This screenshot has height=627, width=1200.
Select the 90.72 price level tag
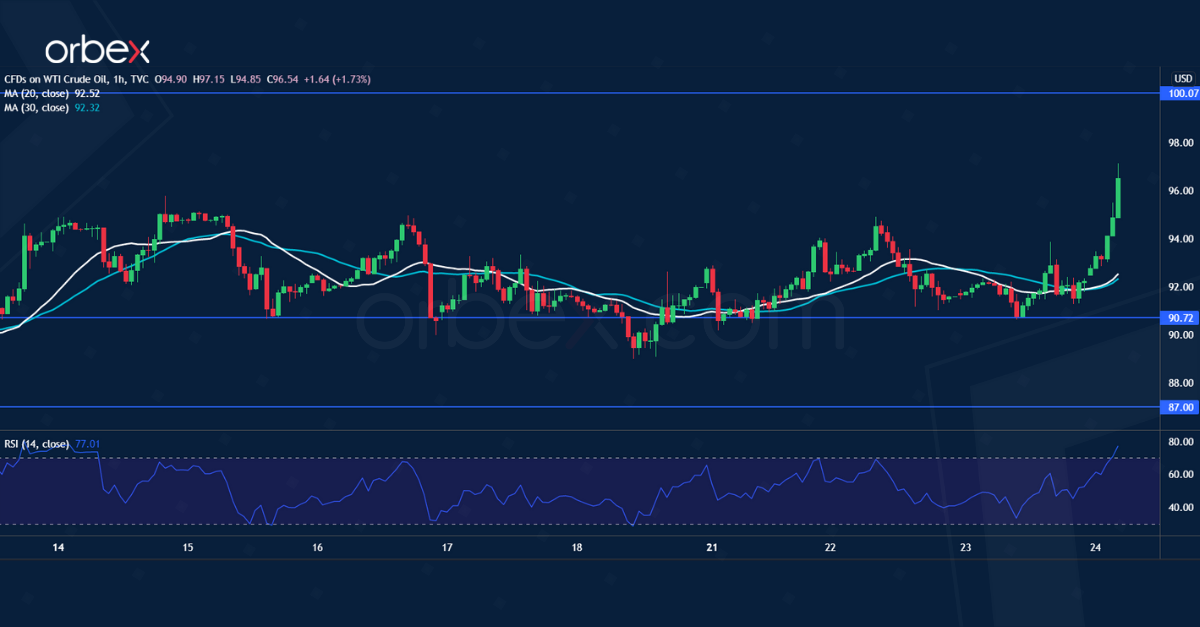pyautogui.click(x=1180, y=317)
